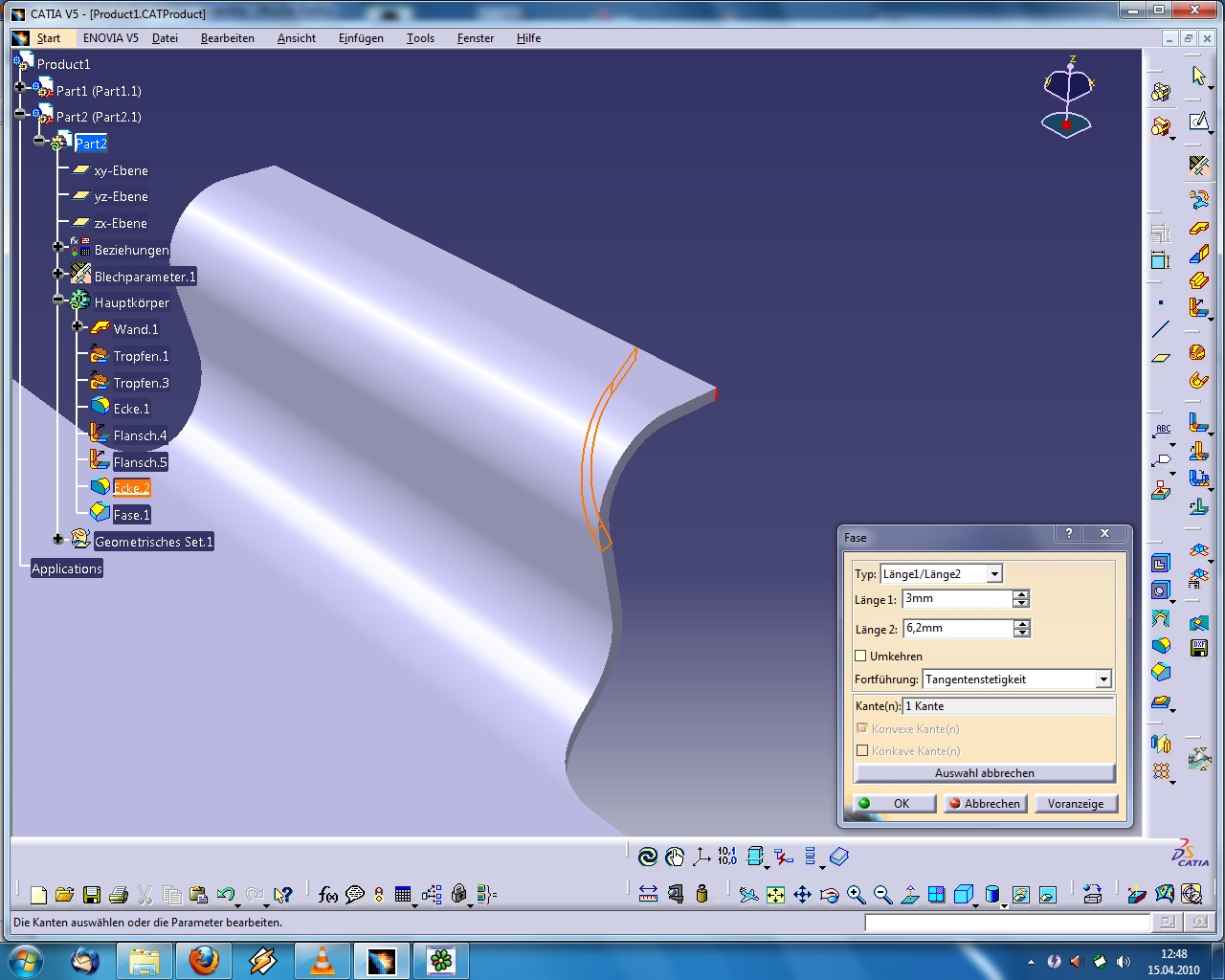The image size is (1225, 980).
Task: Click the Corner (Ecke) tool icon
Action: click(x=1161, y=645)
